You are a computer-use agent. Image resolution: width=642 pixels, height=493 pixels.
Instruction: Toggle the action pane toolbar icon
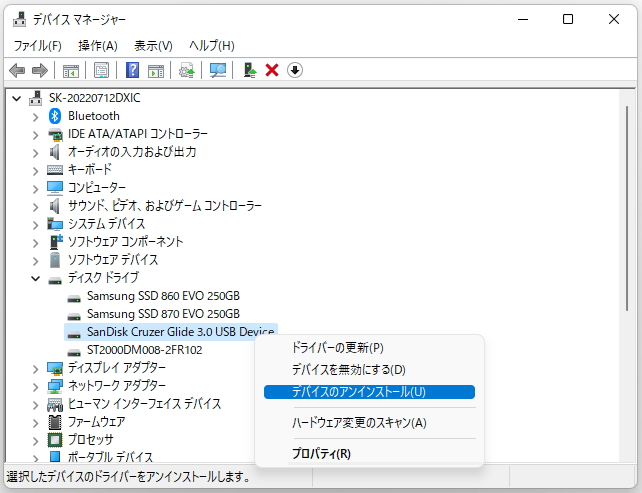pyautogui.click(x=156, y=70)
